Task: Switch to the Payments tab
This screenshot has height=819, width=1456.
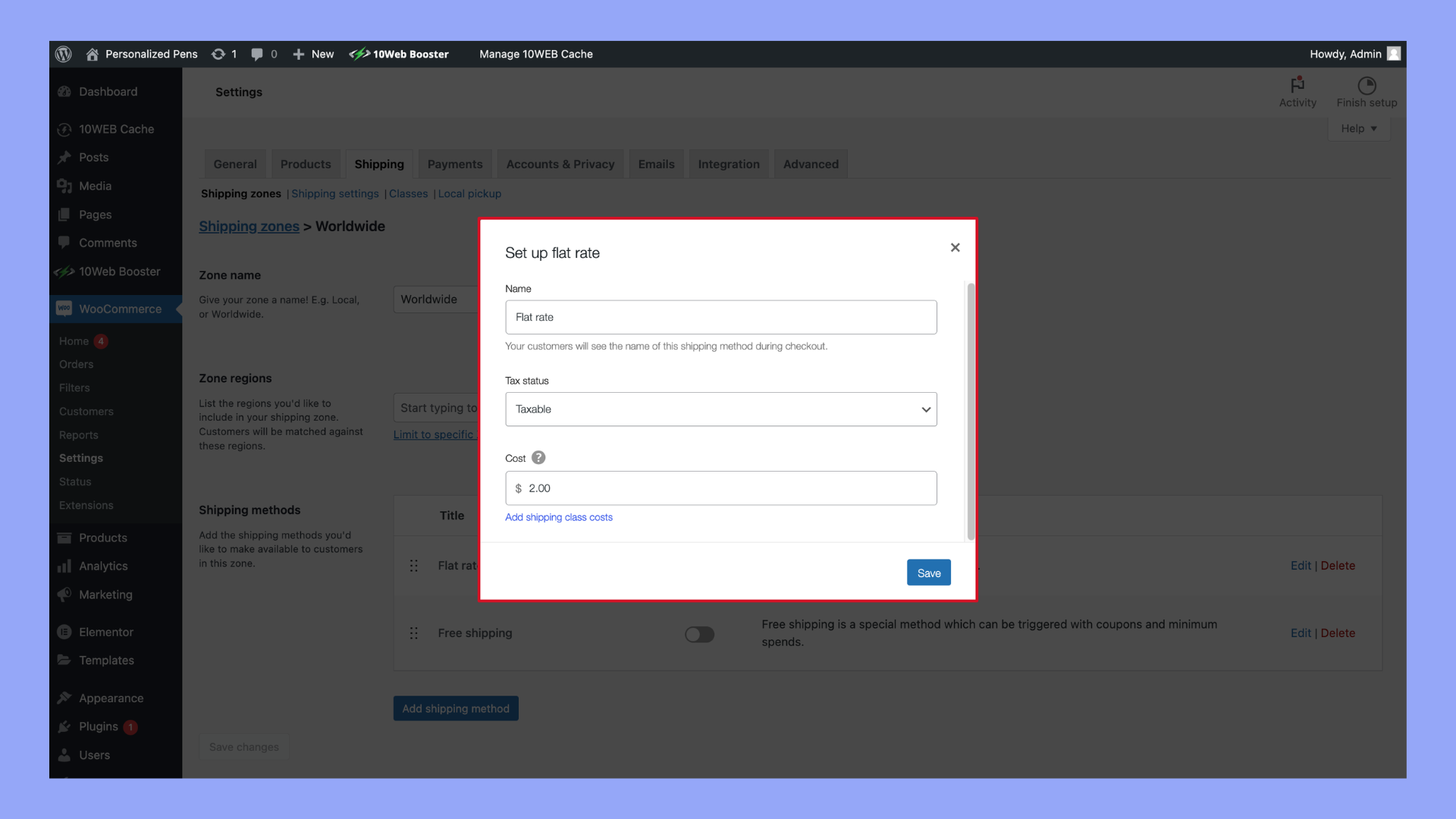Action: point(454,164)
